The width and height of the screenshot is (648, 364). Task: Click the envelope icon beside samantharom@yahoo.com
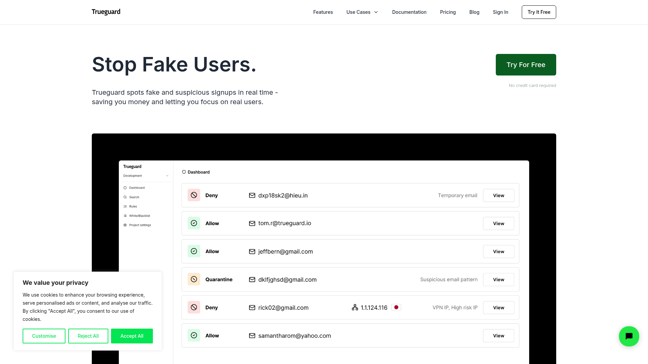[x=252, y=336]
